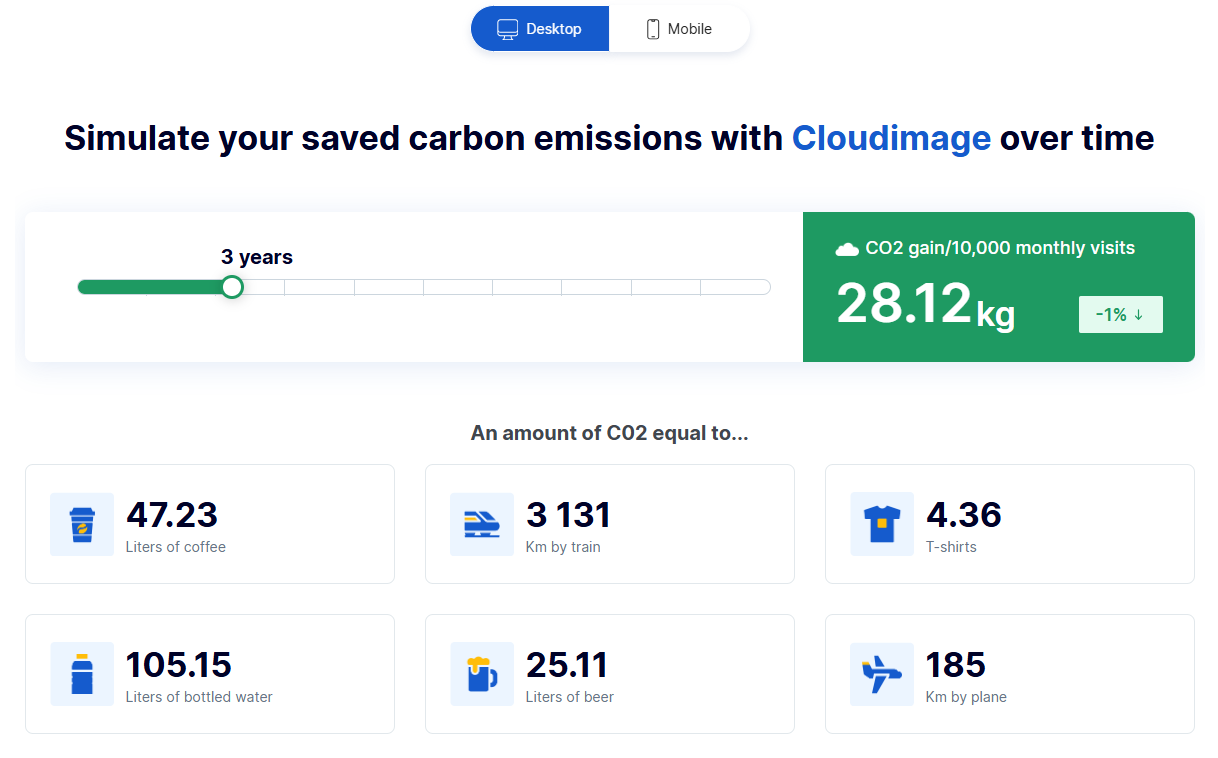Screen dimensions: 1218x758
Task: Open the Cloudimage link in the heading
Action: (x=891, y=138)
